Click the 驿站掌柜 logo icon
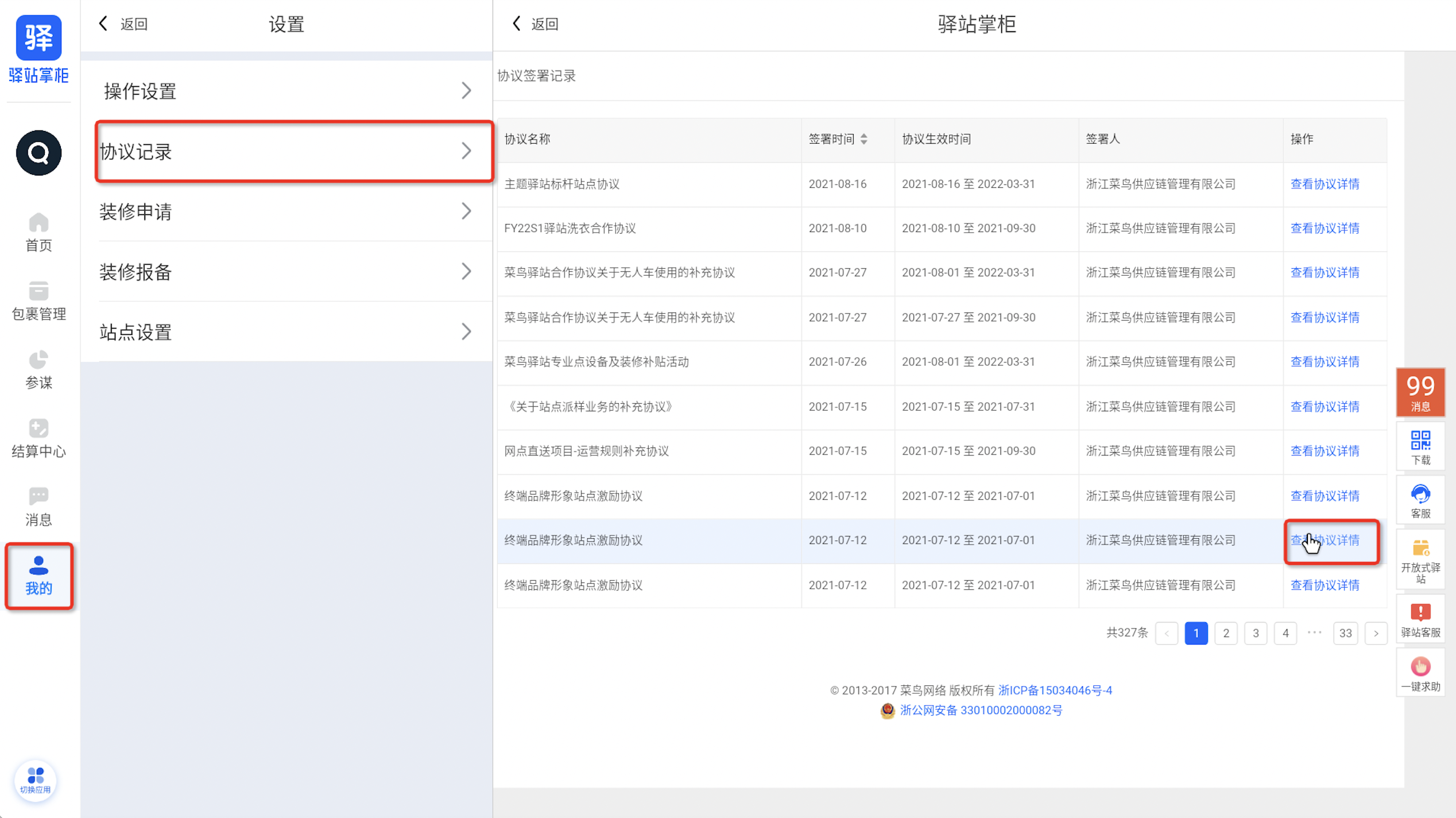This screenshot has width=1456, height=818. point(38,38)
